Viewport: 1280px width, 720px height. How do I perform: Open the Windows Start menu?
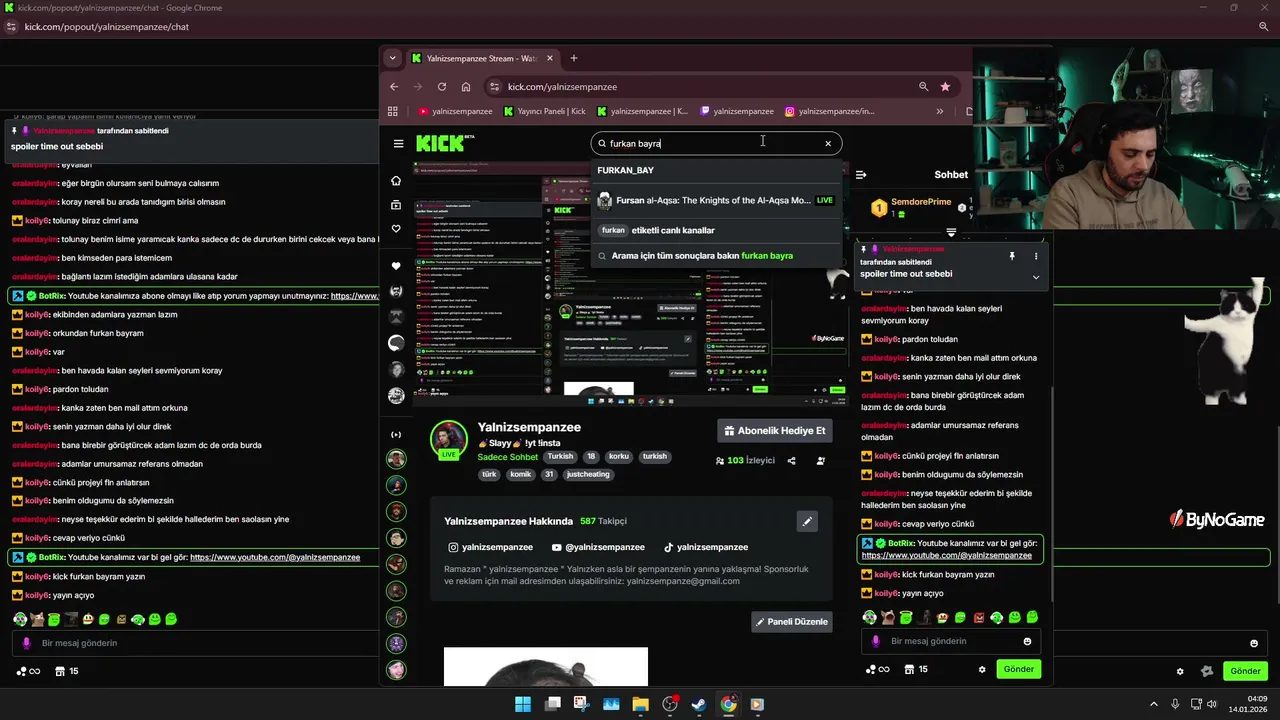click(x=523, y=704)
